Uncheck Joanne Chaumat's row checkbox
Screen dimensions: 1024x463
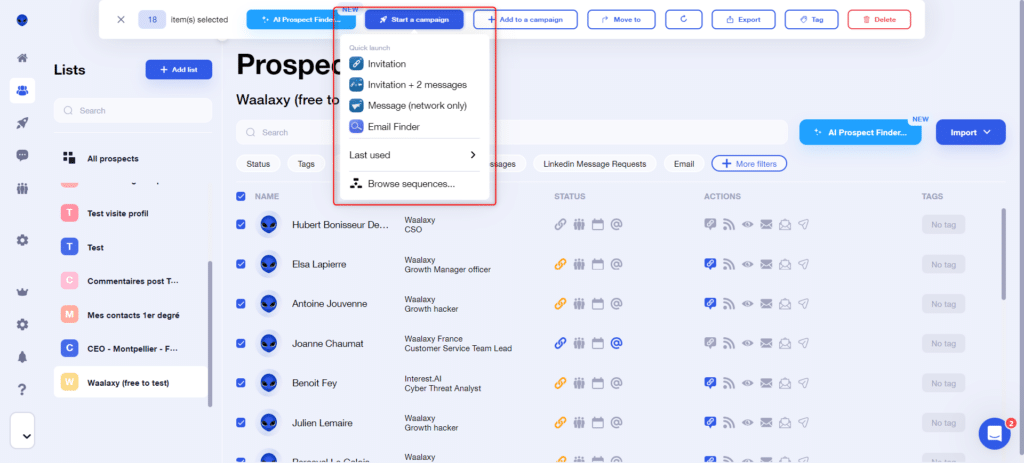tap(240, 343)
